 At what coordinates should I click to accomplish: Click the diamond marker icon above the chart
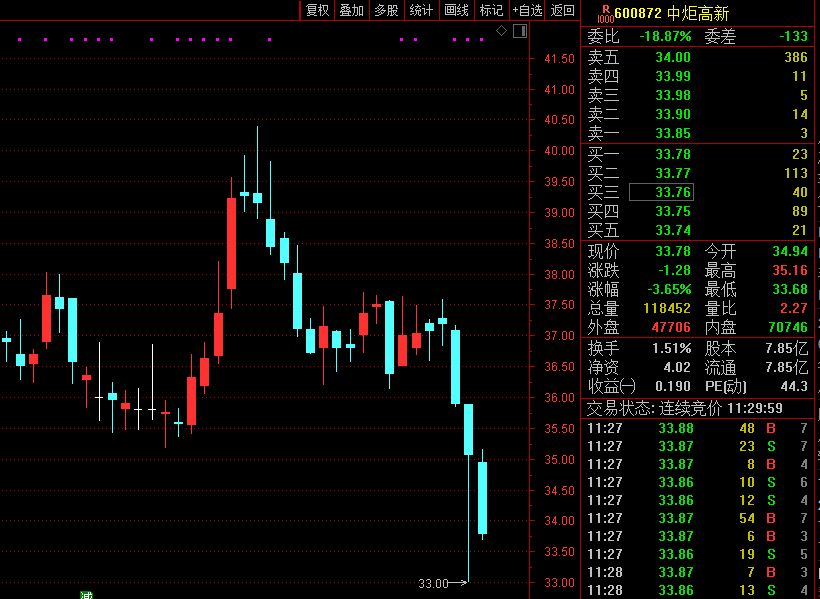501,31
